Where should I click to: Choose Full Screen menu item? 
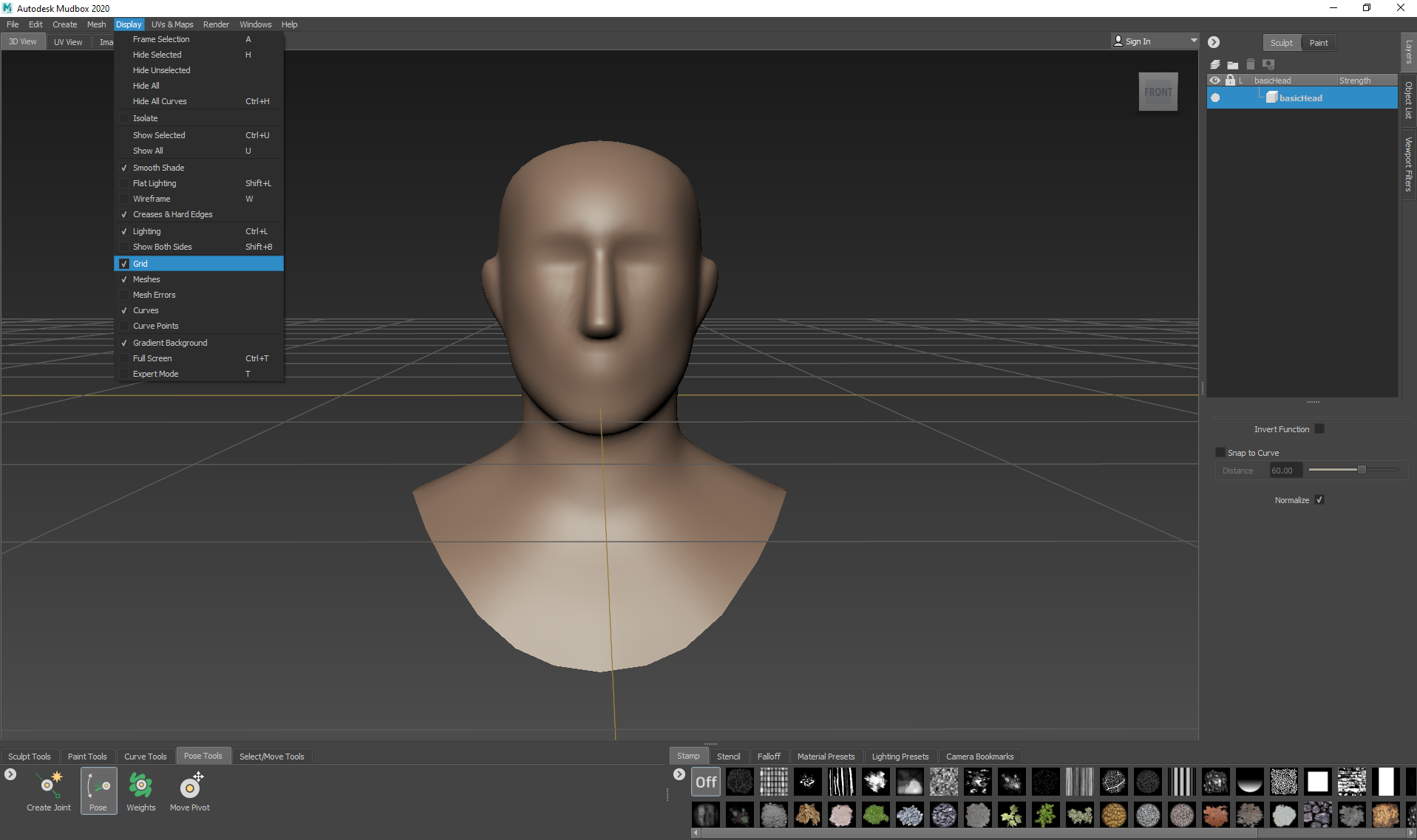(x=199, y=358)
